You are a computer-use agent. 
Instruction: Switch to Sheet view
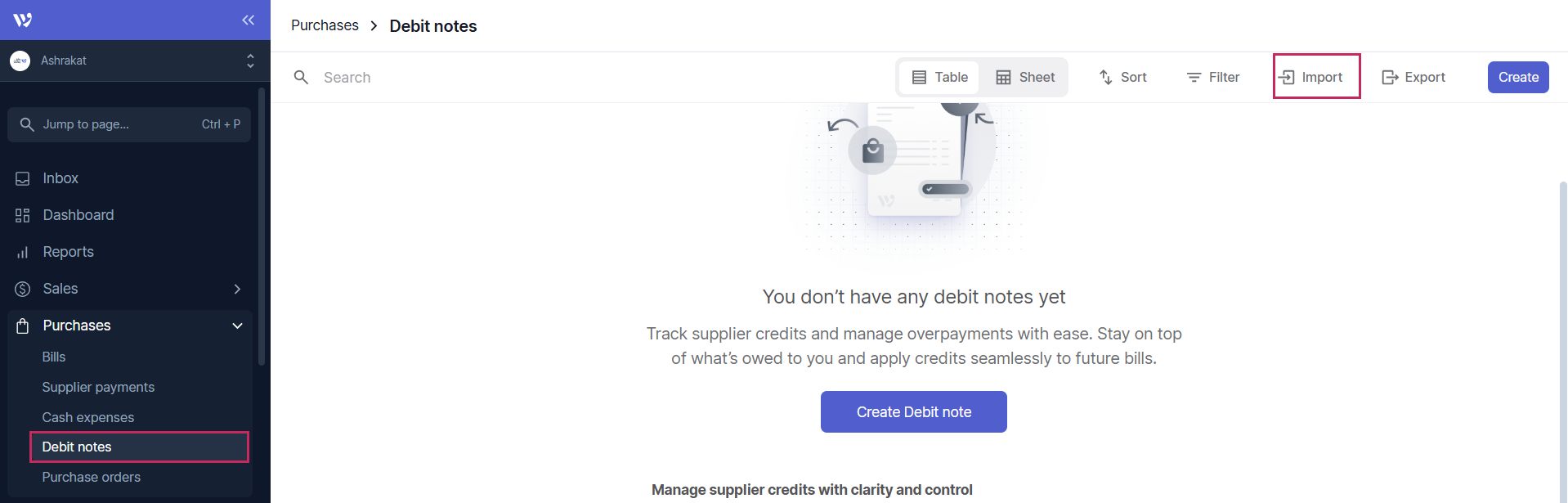1025,77
